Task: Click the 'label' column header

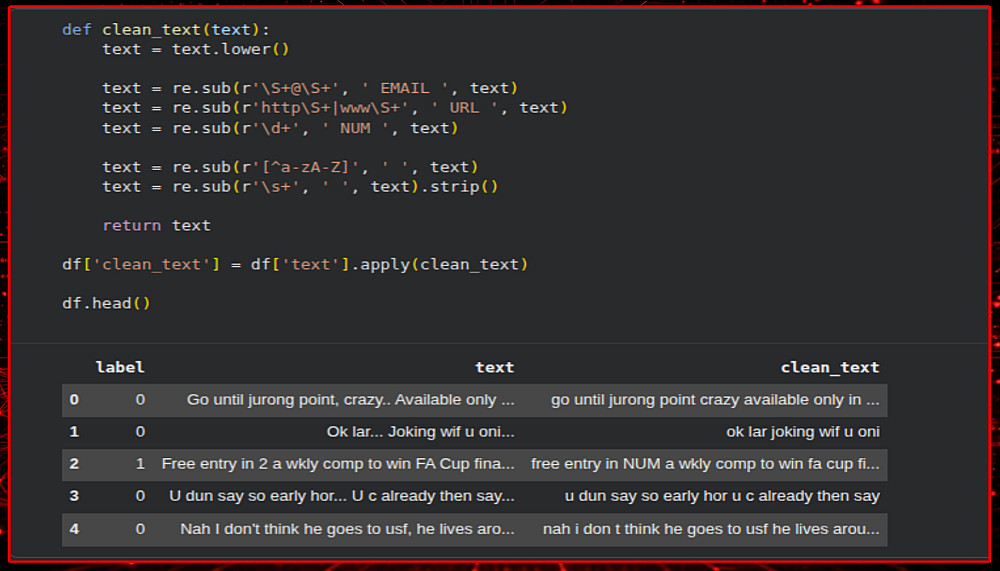Action: click(120, 367)
